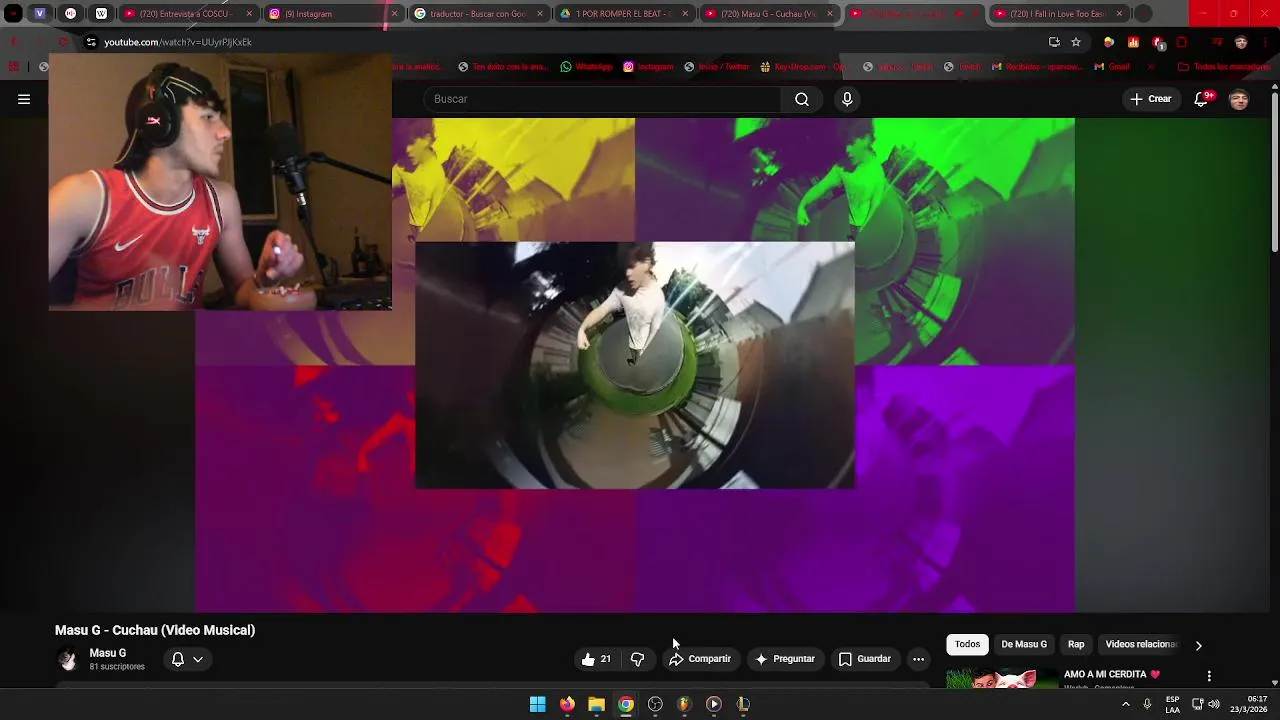The image size is (1280, 720).
Task: Click the 81 suscriptores text
Action: 117,667
